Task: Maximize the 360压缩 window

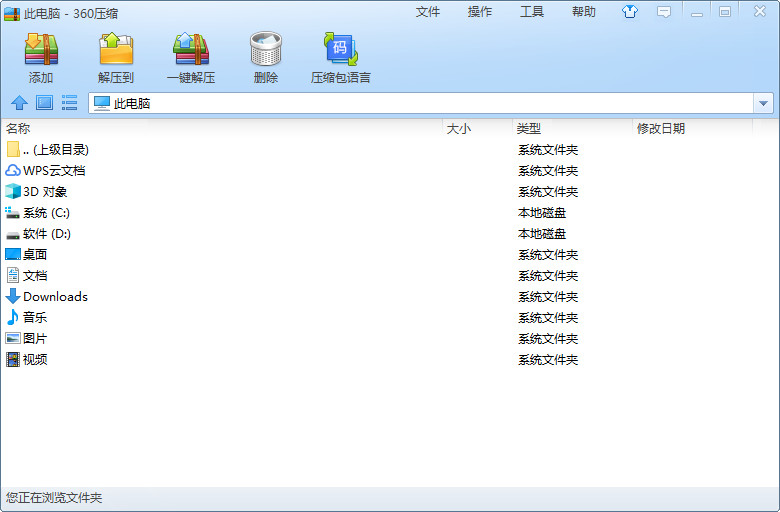Action: [x=725, y=11]
